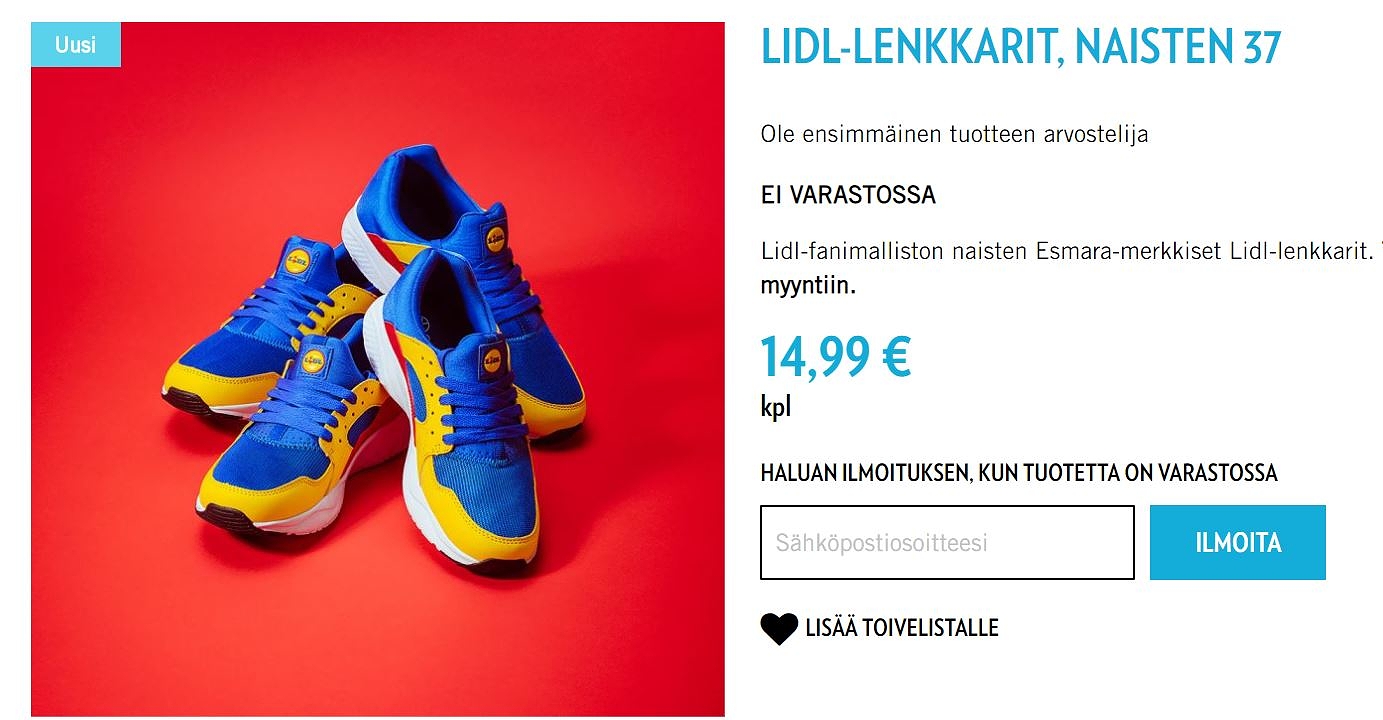Focus the Sähköpostiosoitteesi email field
This screenshot has height=720, width=1383.
[x=947, y=542]
